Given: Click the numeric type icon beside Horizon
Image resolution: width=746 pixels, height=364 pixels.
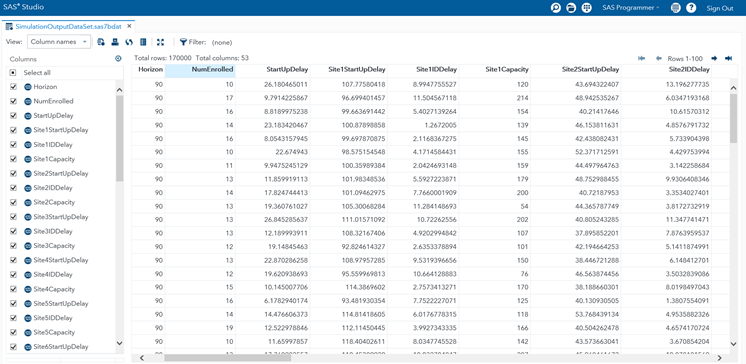Looking at the screenshot, I should pos(28,87).
